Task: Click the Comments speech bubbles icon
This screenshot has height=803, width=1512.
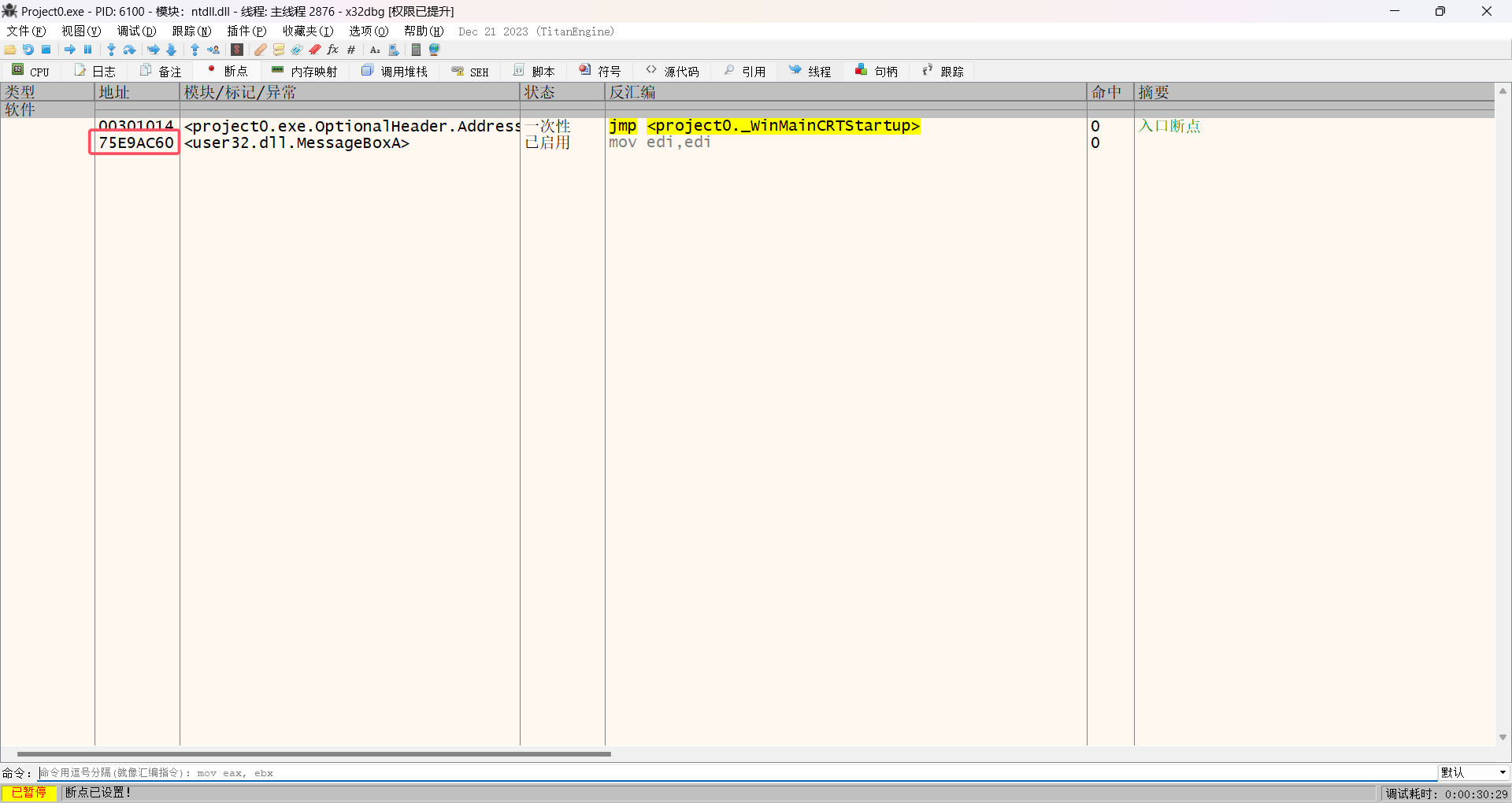Action: tap(279, 50)
